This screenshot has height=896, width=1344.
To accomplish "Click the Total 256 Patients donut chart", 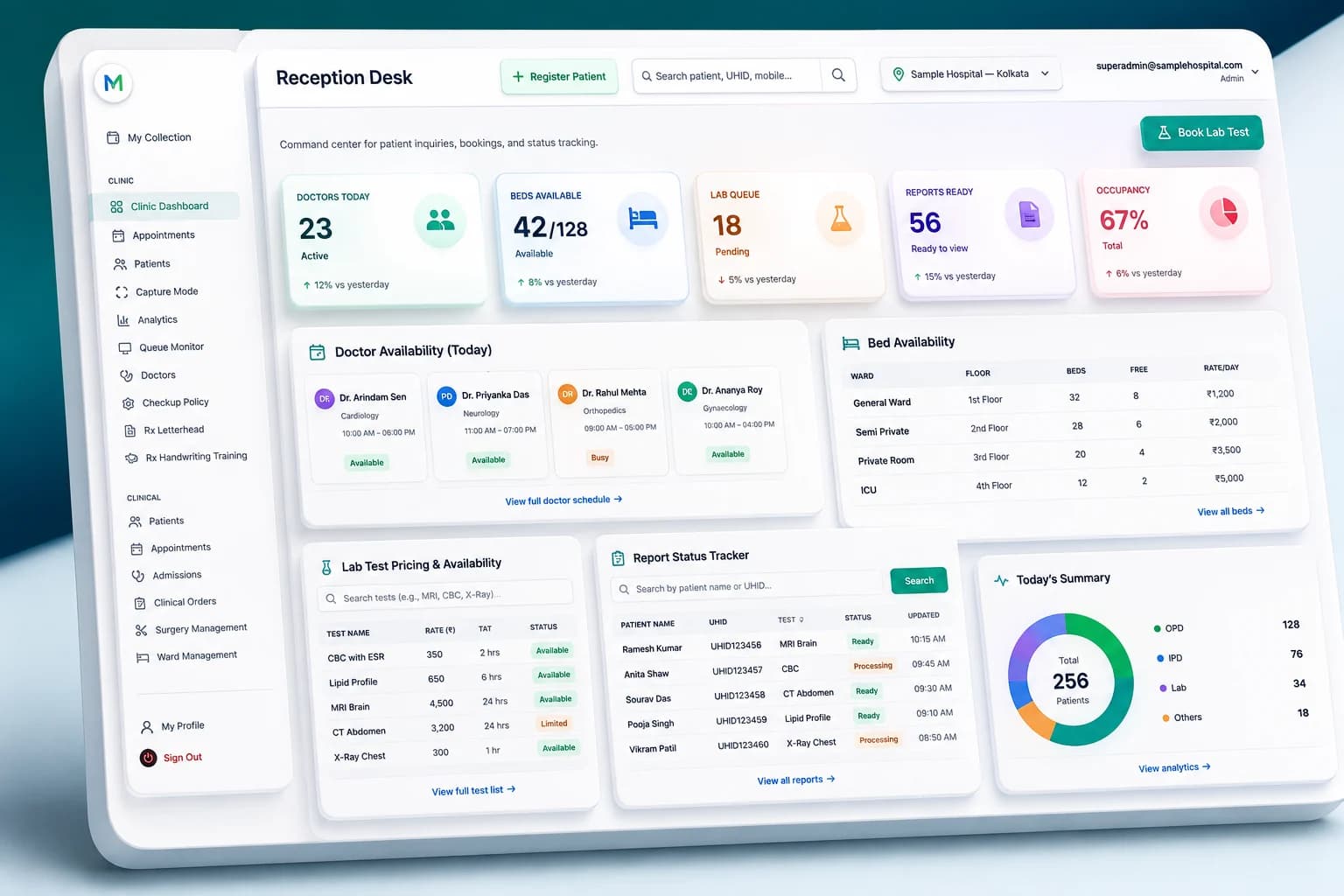I will point(1071,680).
